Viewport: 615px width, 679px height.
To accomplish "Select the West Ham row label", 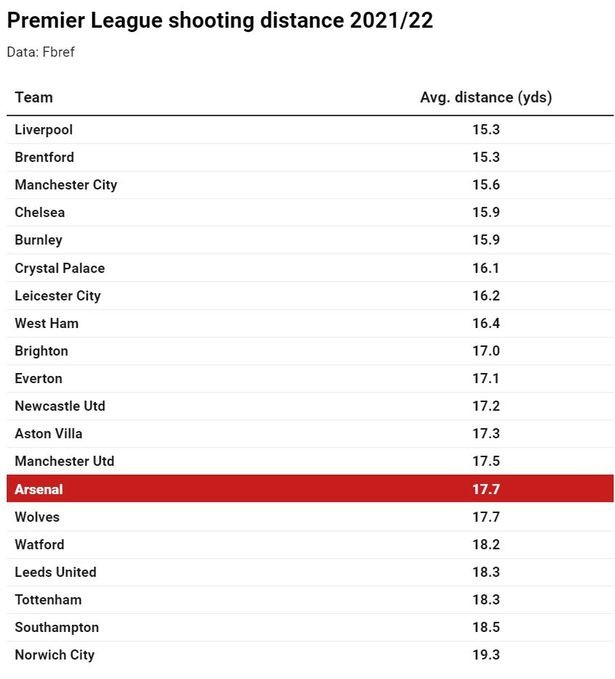I will 46,323.
